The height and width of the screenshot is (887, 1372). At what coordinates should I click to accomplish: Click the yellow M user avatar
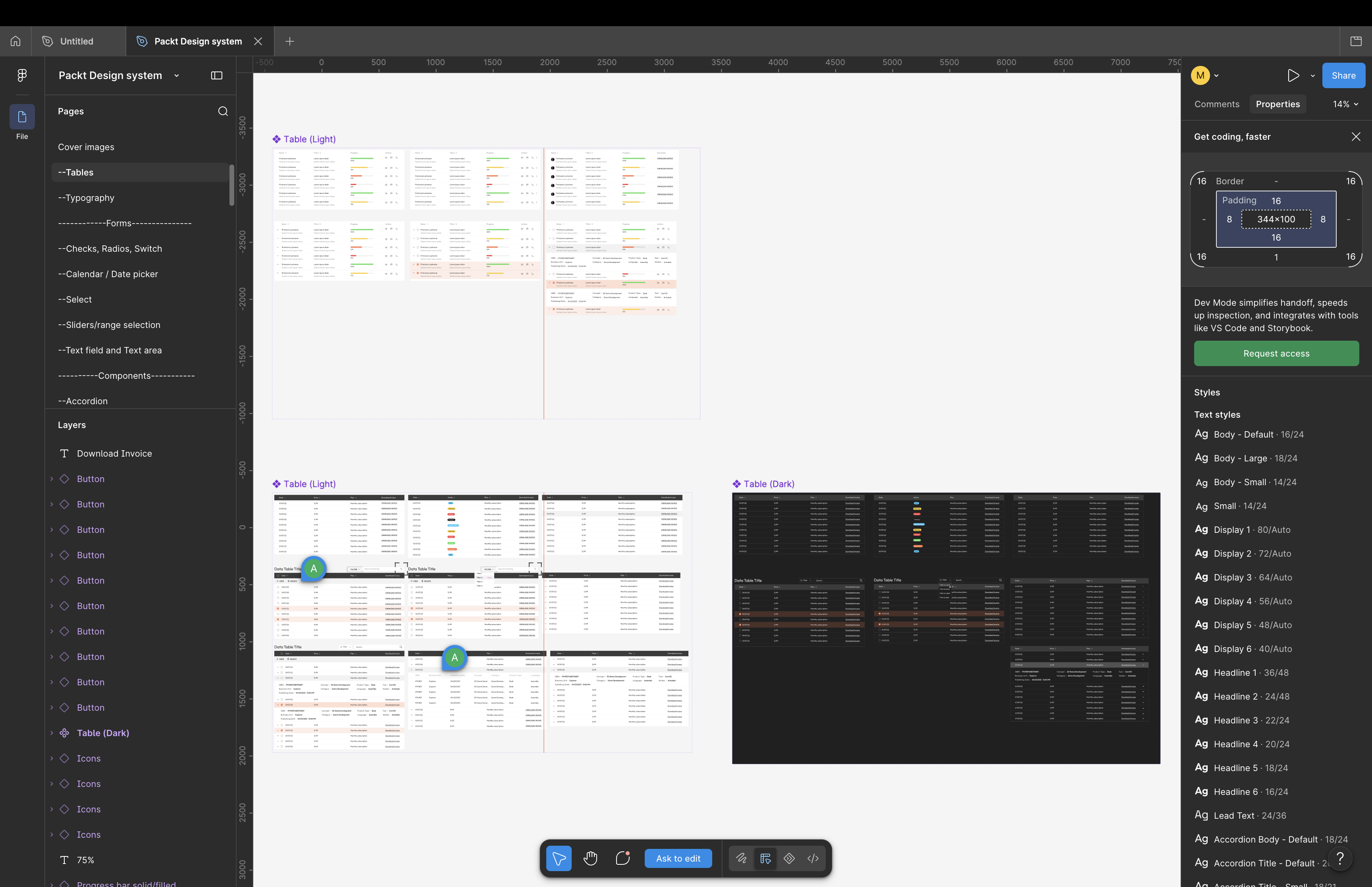tap(1200, 75)
